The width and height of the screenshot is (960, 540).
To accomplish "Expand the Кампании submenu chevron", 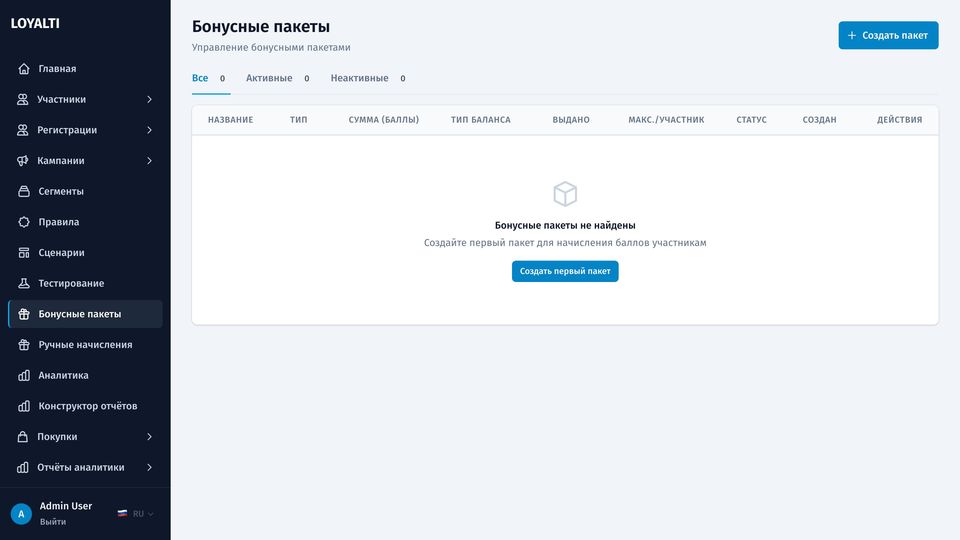I will coord(149,160).
